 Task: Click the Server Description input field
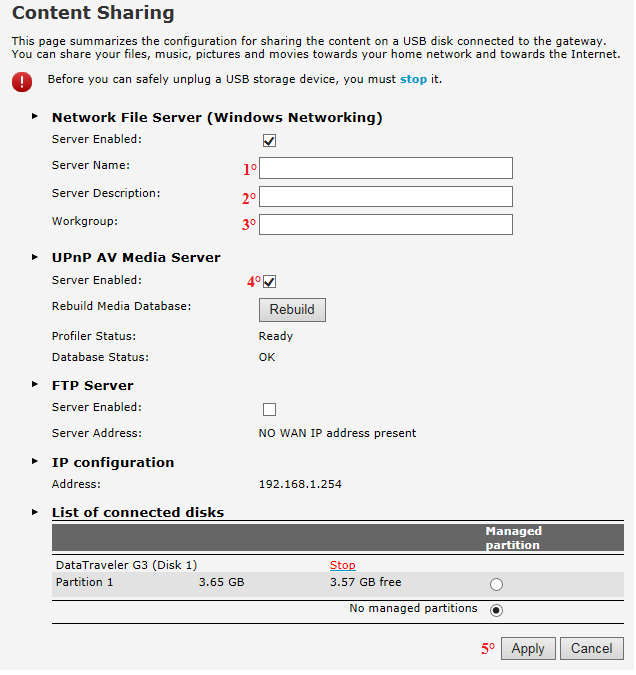[387, 197]
